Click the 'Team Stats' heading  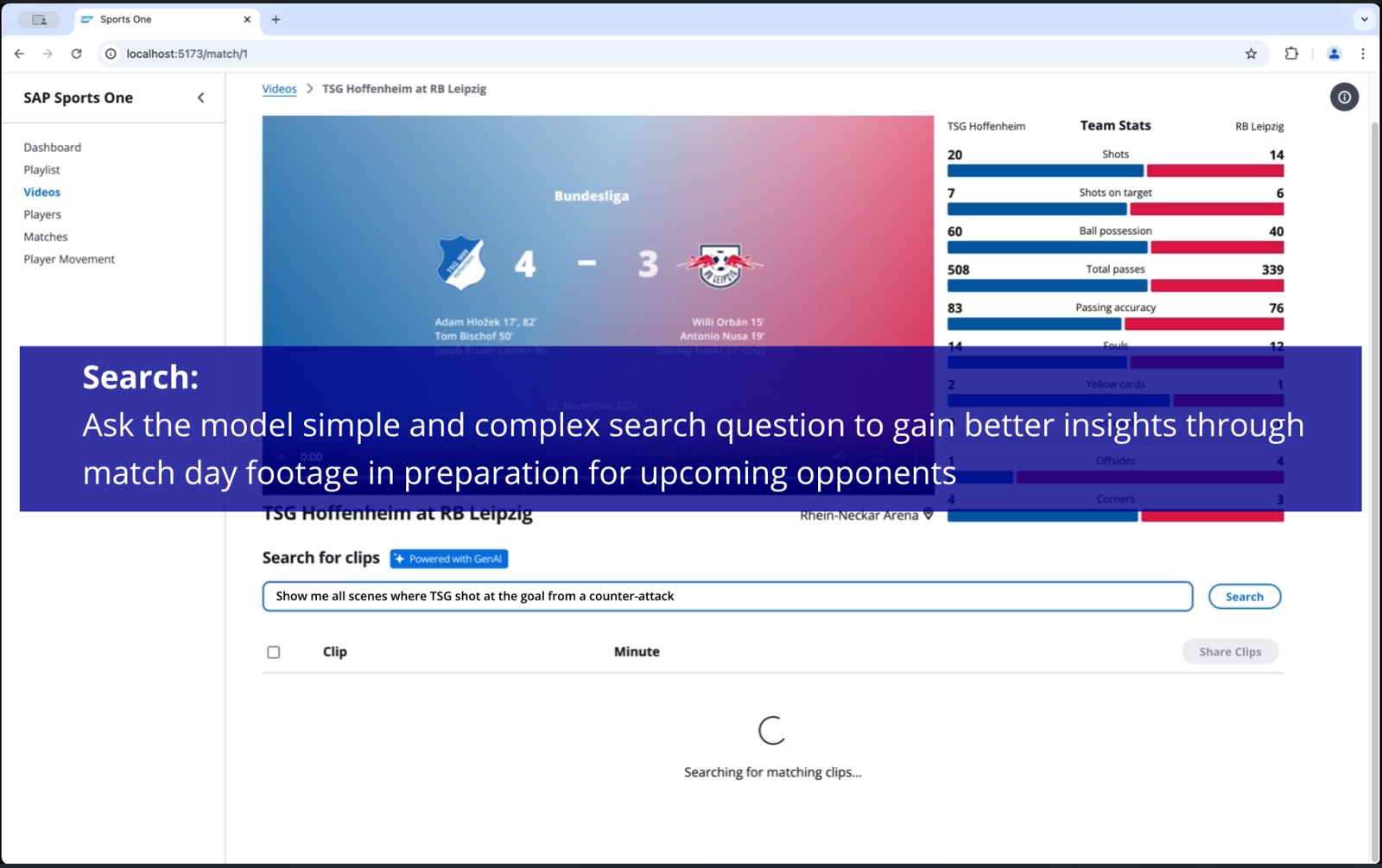click(x=1115, y=125)
